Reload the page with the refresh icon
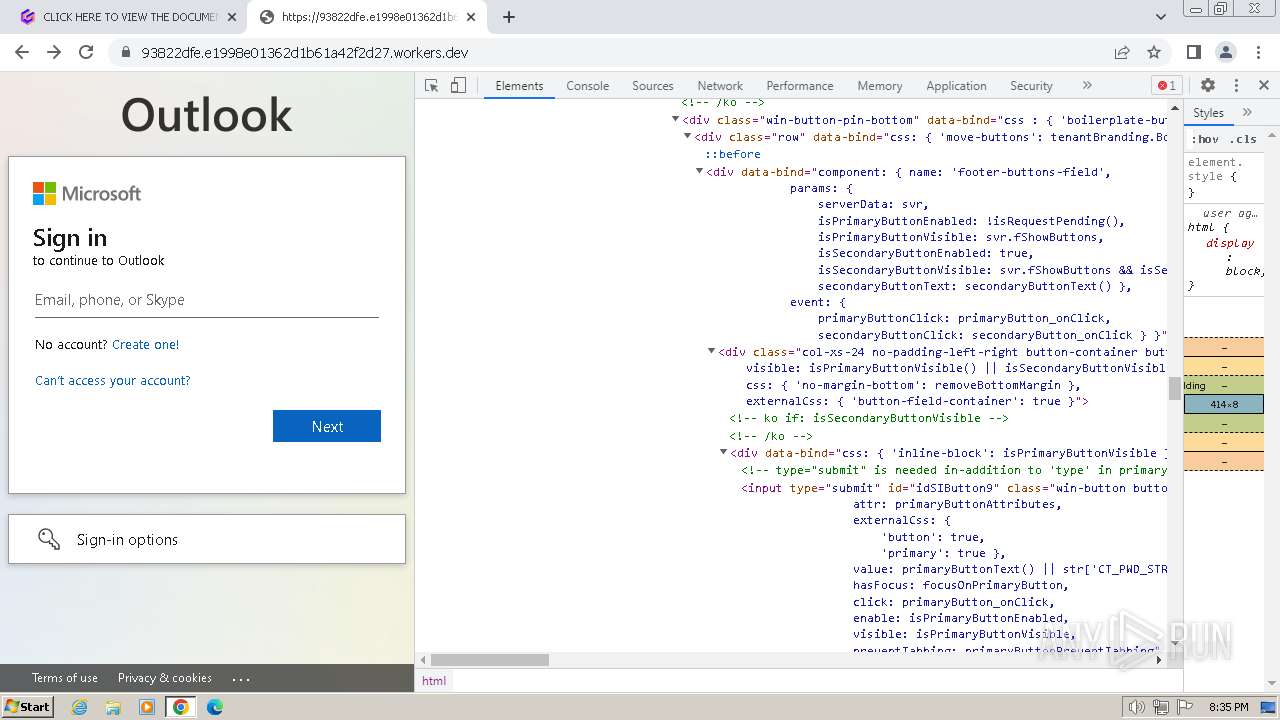The image size is (1280, 720). tap(86, 52)
